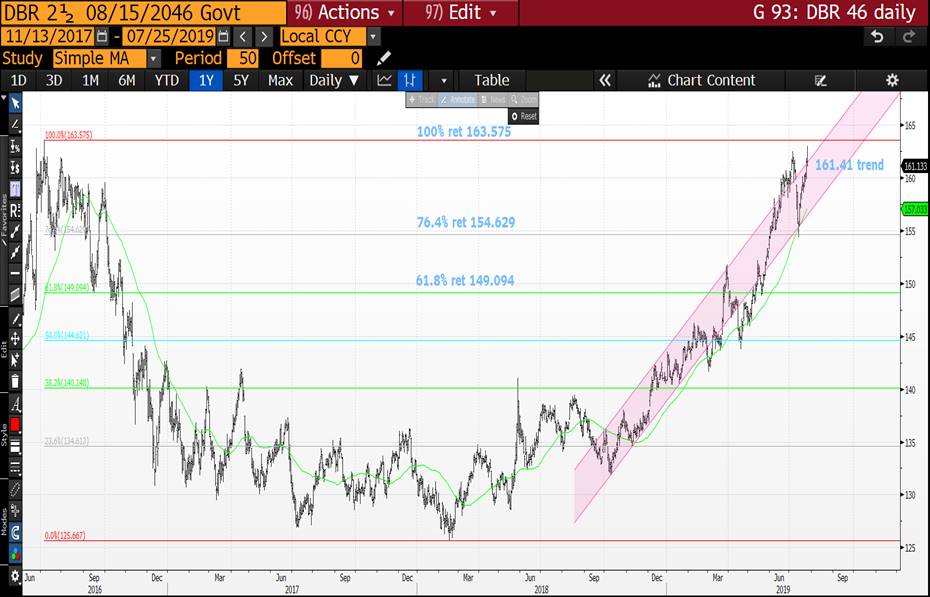This screenshot has width=930, height=597.
Task: Click the pencil icon next to Offset
Action: click(384, 58)
